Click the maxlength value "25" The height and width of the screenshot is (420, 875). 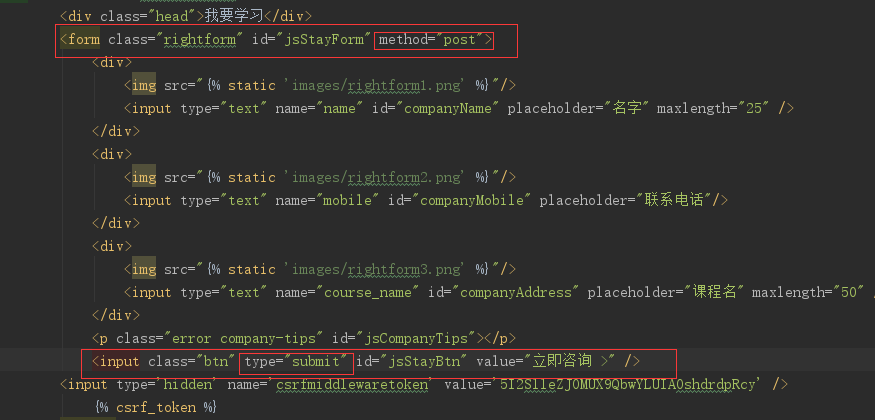753,108
